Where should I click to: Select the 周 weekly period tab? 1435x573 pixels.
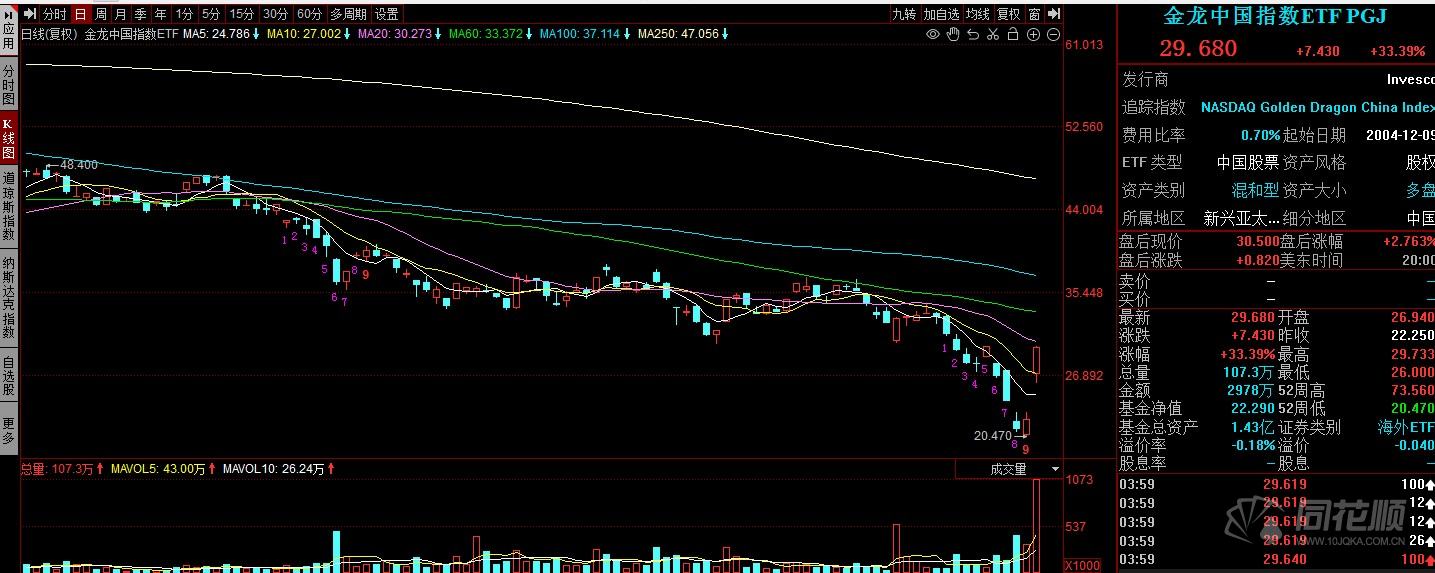click(x=100, y=14)
